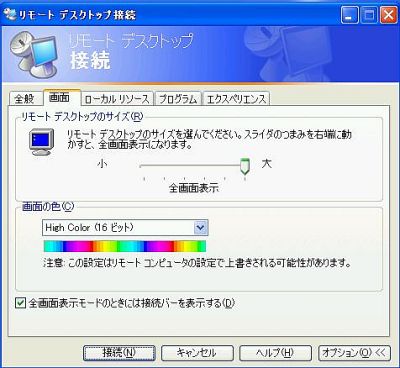Screen dimensions: 400x368
Task: Open the High Color (16 ビット) dropdown arrow
Action: point(201,228)
